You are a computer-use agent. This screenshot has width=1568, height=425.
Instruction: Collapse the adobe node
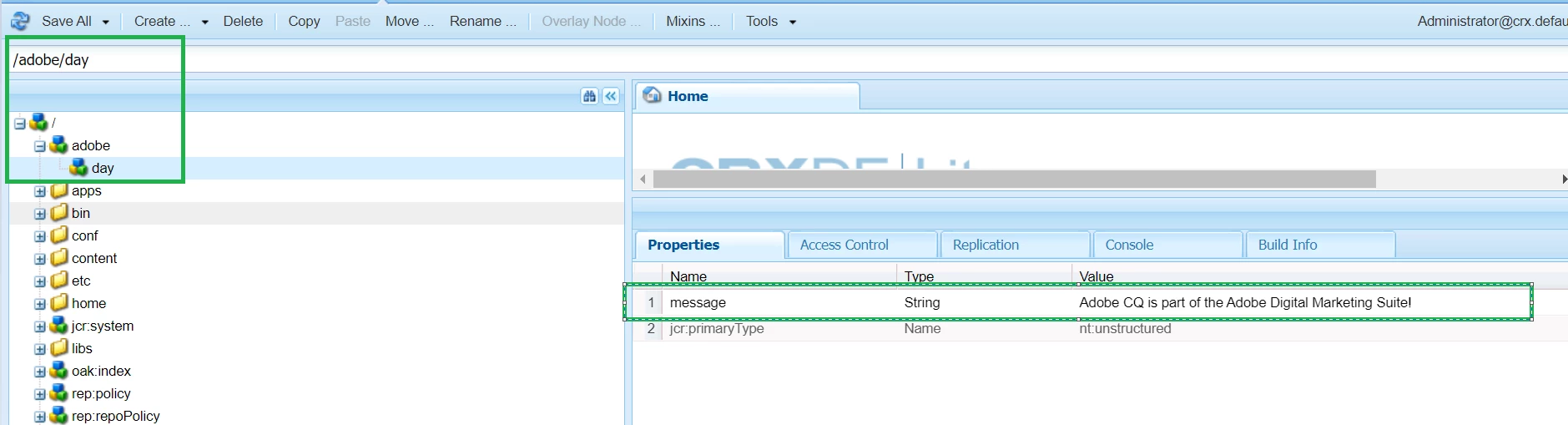[x=39, y=146]
